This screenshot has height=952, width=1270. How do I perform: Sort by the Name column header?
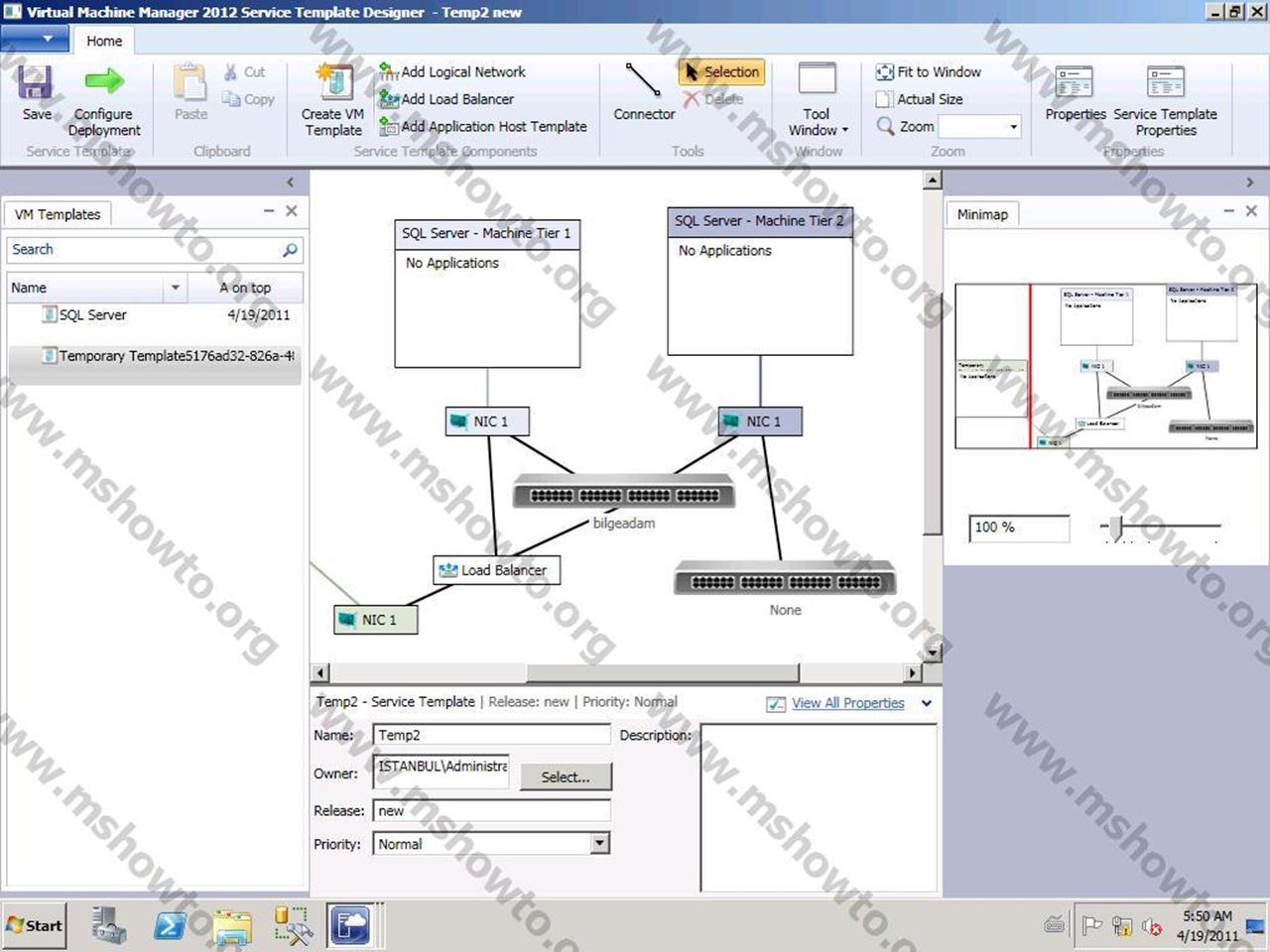click(x=86, y=288)
